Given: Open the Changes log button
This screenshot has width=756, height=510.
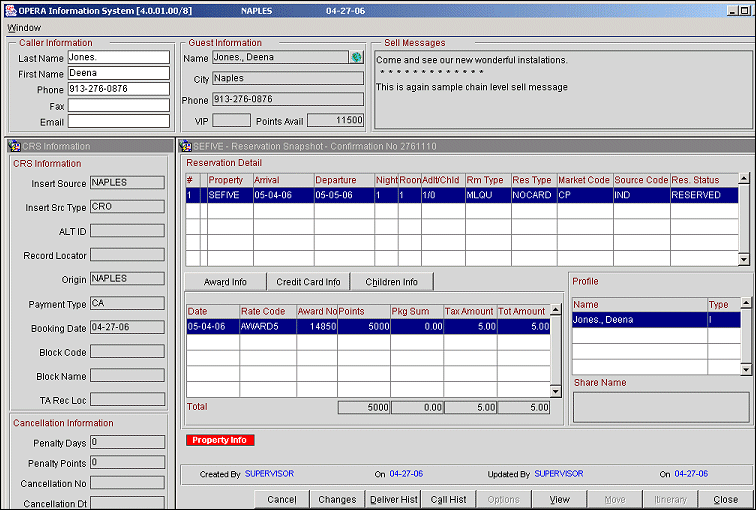Looking at the screenshot, I should (337, 499).
